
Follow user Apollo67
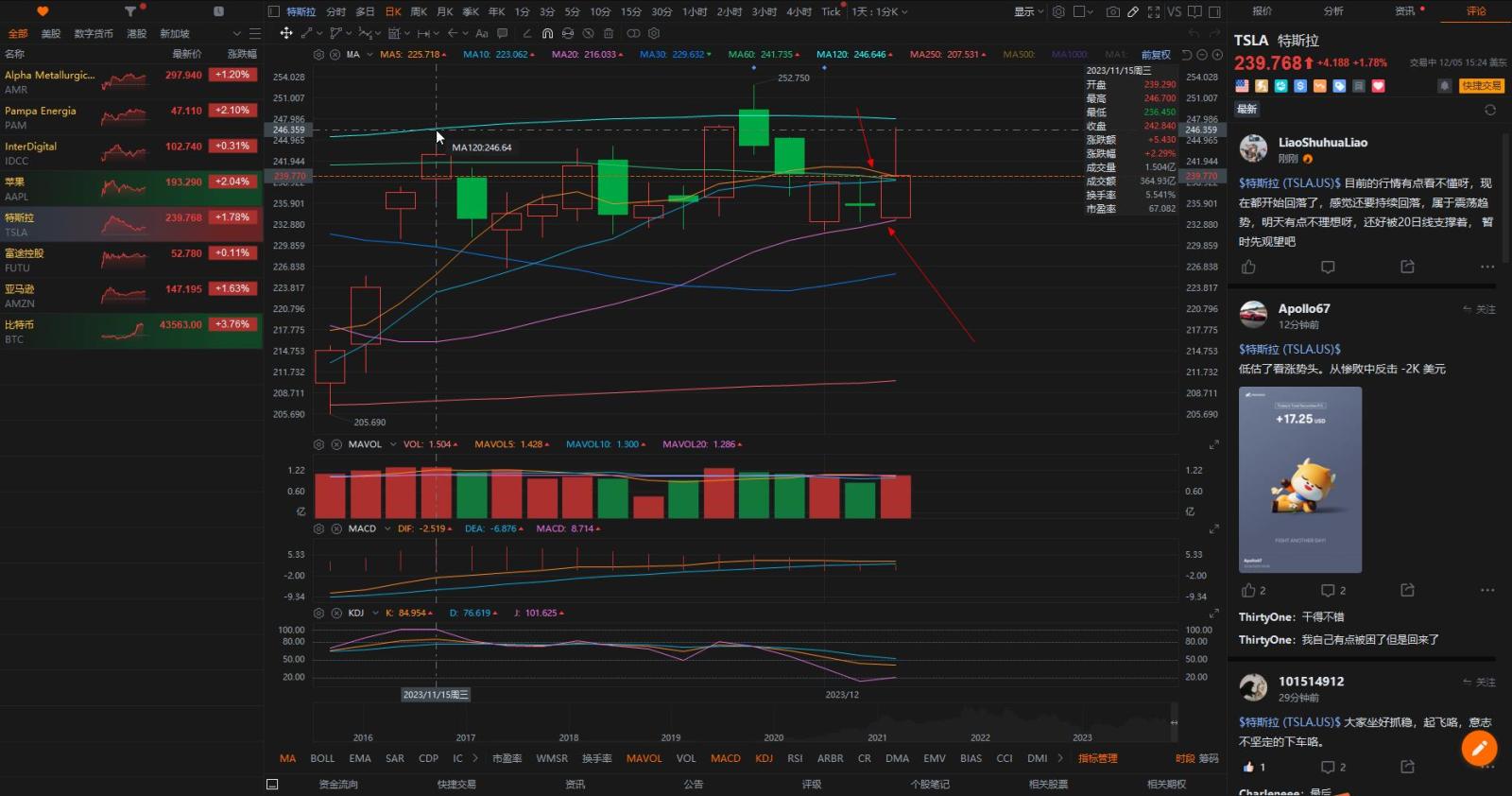pyautogui.click(x=1480, y=309)
